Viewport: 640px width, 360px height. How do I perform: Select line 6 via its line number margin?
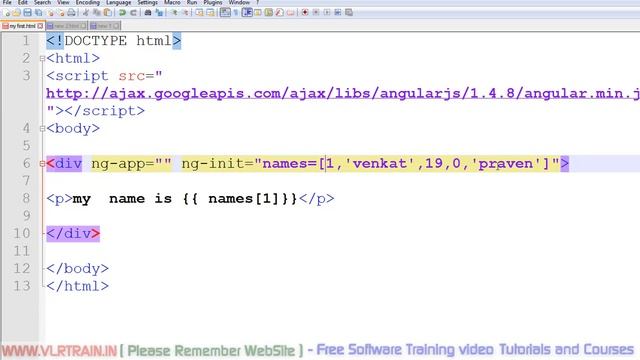coord(26,163)
